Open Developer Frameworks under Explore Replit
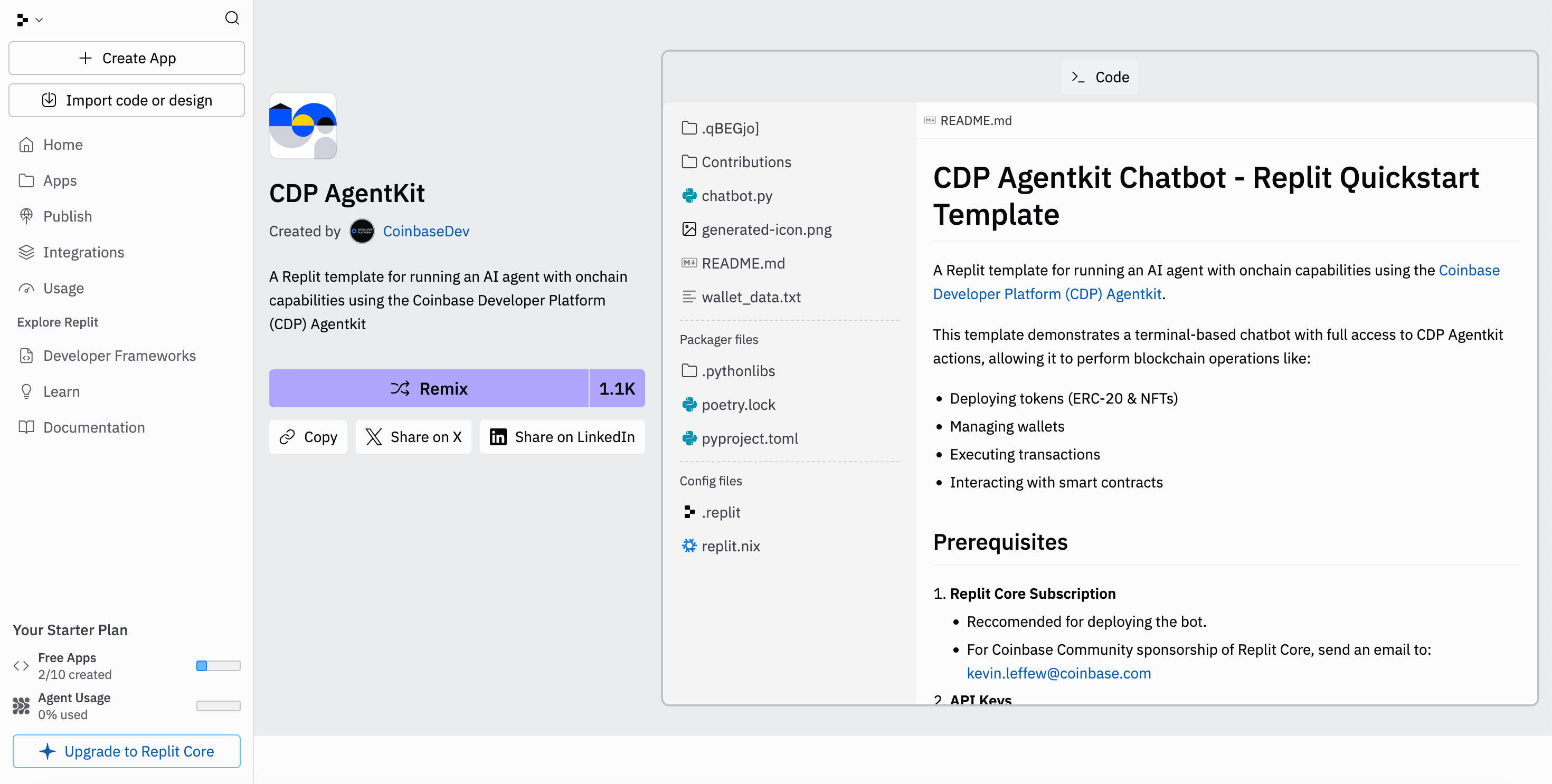This screenshot has height=784, width=1552. pos(119,356)
